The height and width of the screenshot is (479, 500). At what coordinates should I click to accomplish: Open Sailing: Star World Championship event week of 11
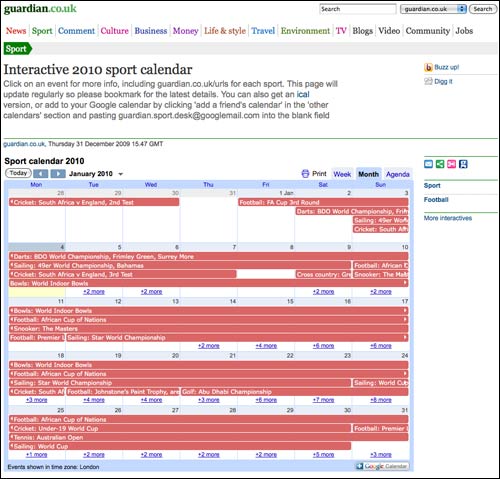pyautogui.click(x=237, y=337)
